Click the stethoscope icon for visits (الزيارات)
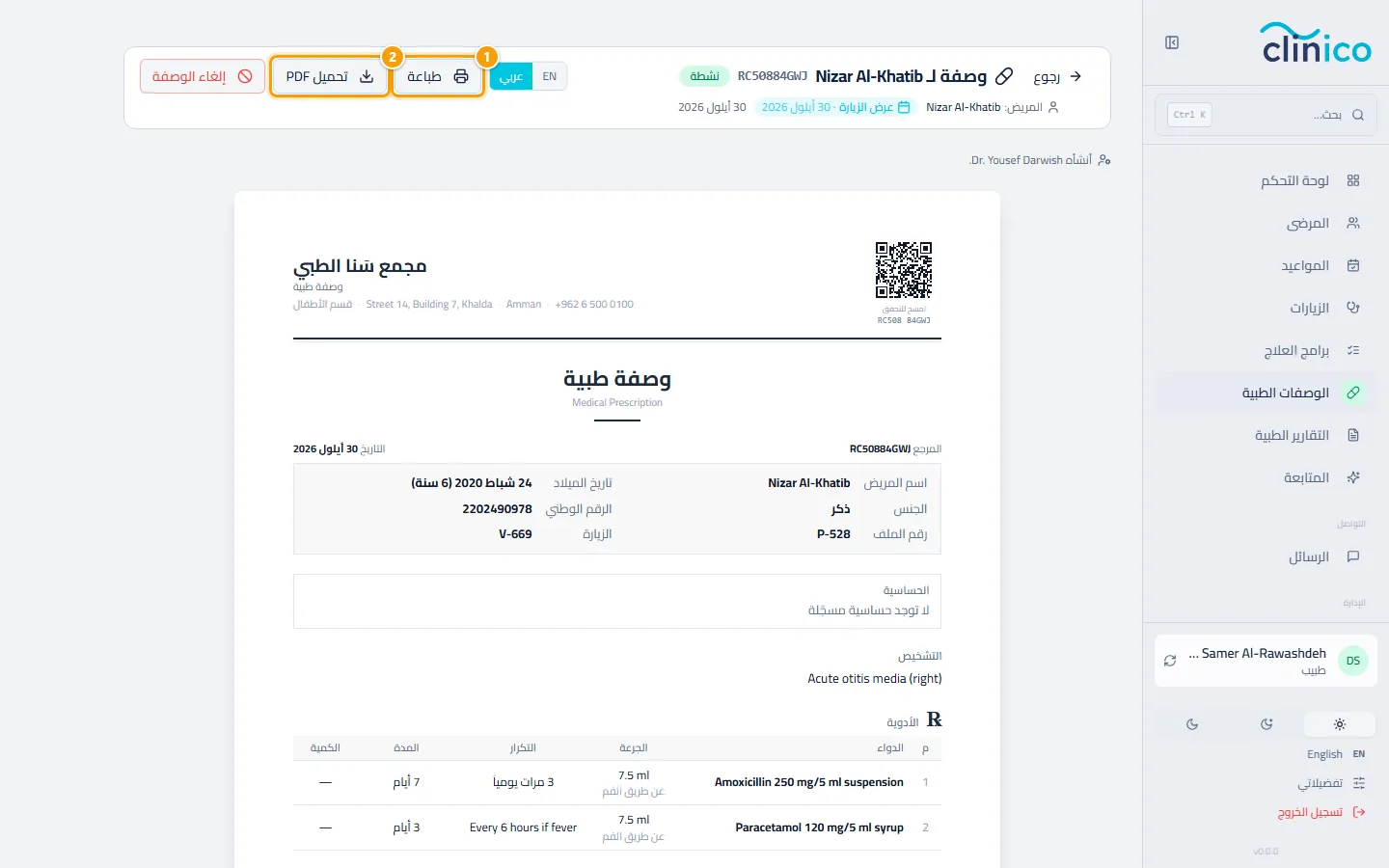 click(x=1353, y=308)
